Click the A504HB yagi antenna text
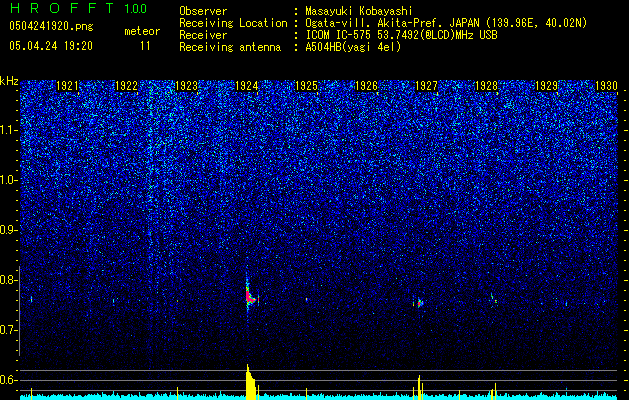 click(x=353, y=47)
